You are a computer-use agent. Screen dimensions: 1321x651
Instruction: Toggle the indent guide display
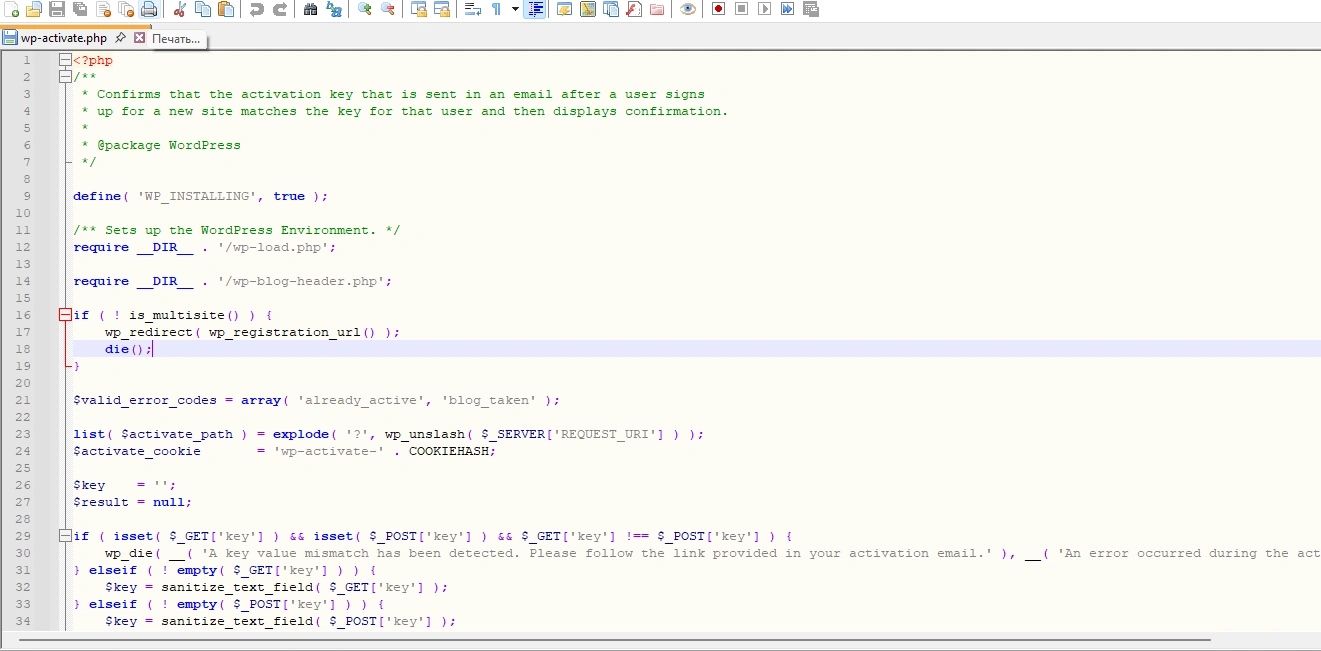tap(536, 9)
